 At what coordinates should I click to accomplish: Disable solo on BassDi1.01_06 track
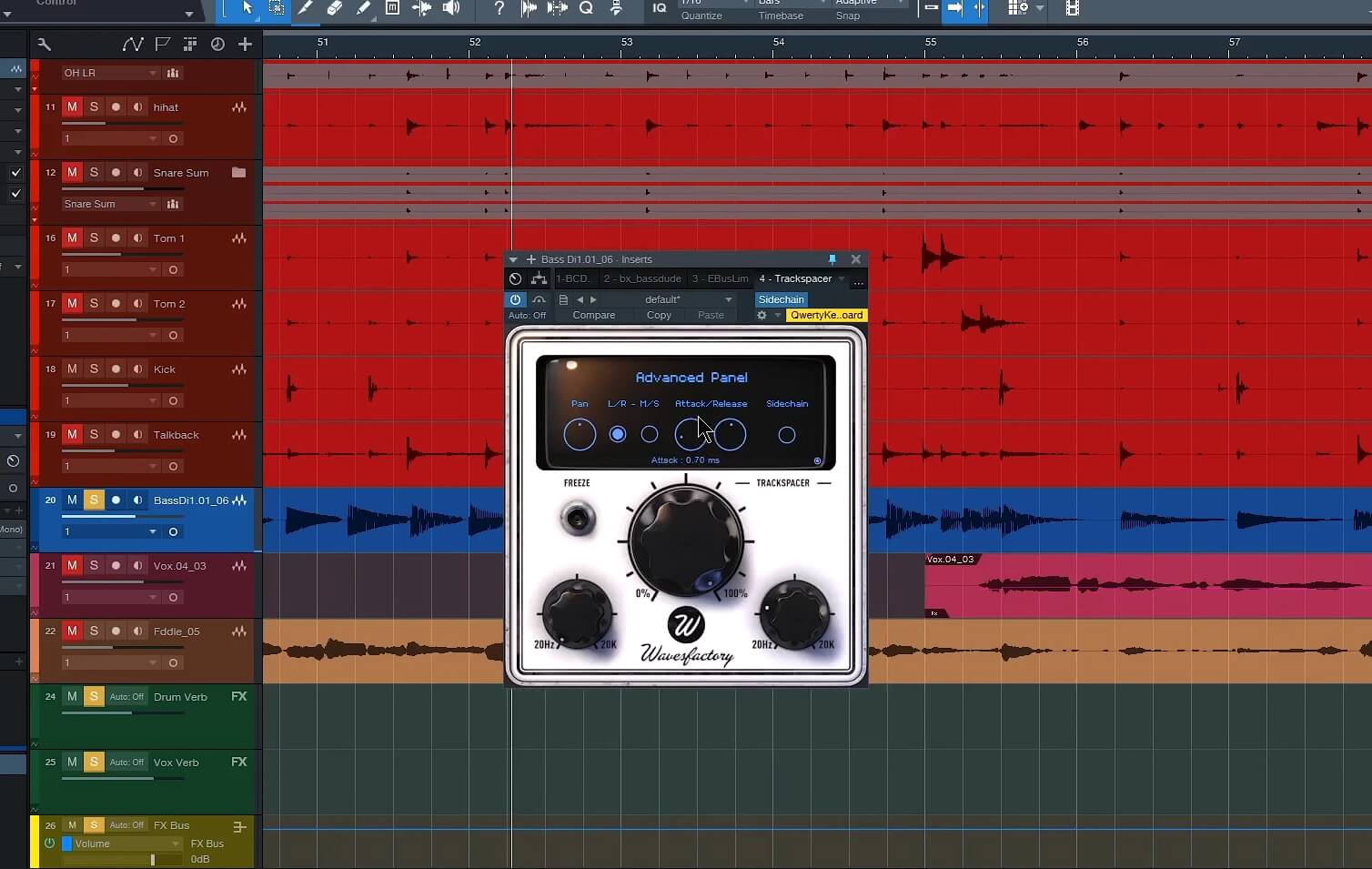[x=94, y=500]
